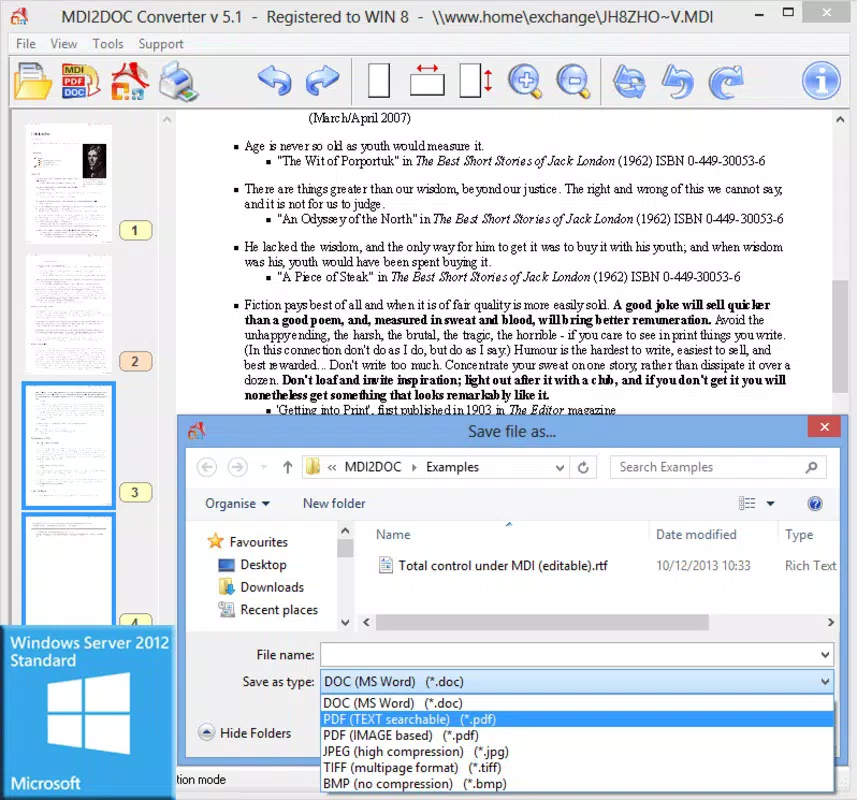Open file using the yellow folder icon
The image size is (857, 800).
click(32, 81)
